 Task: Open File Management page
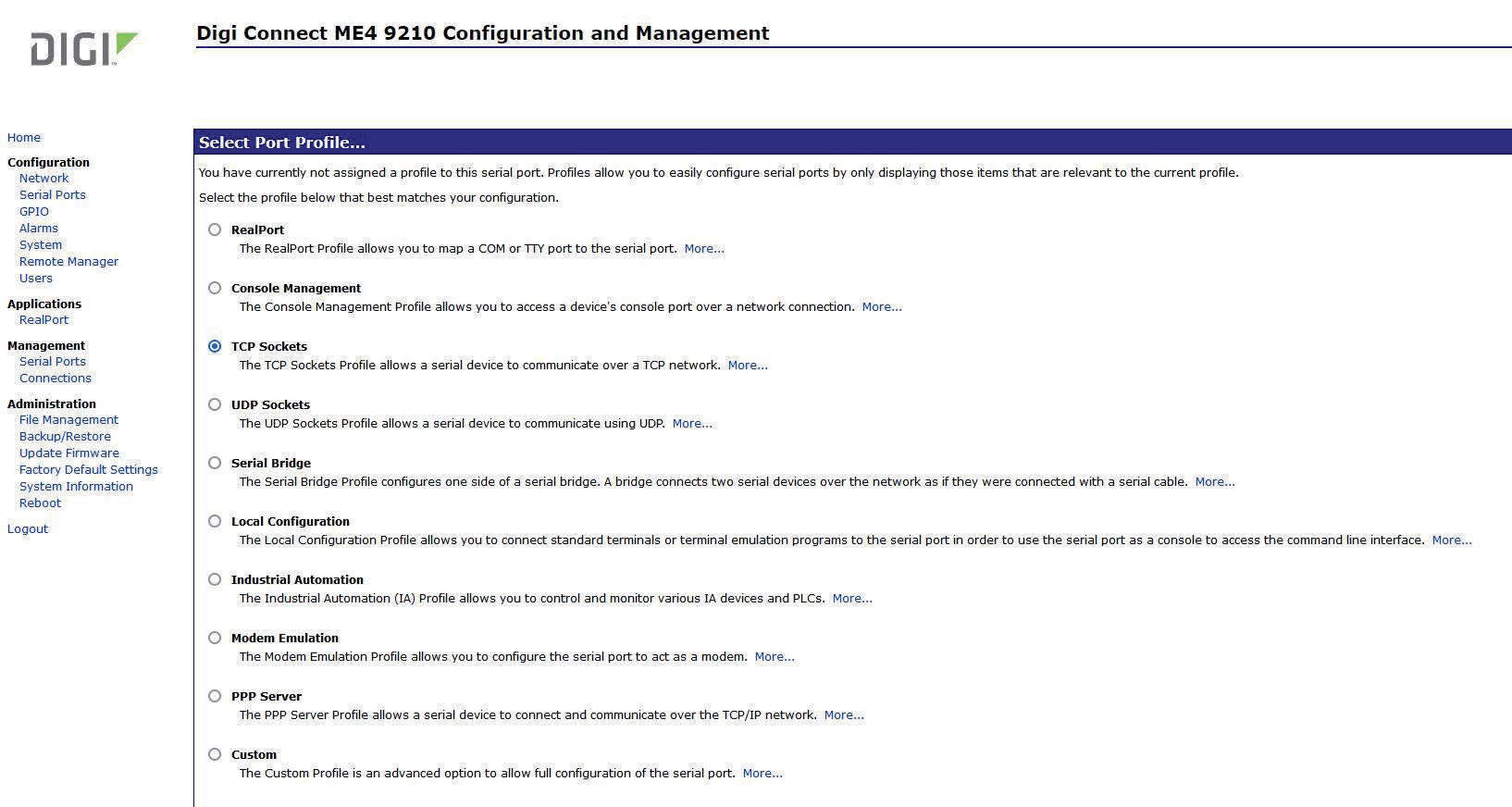[68, 420]
